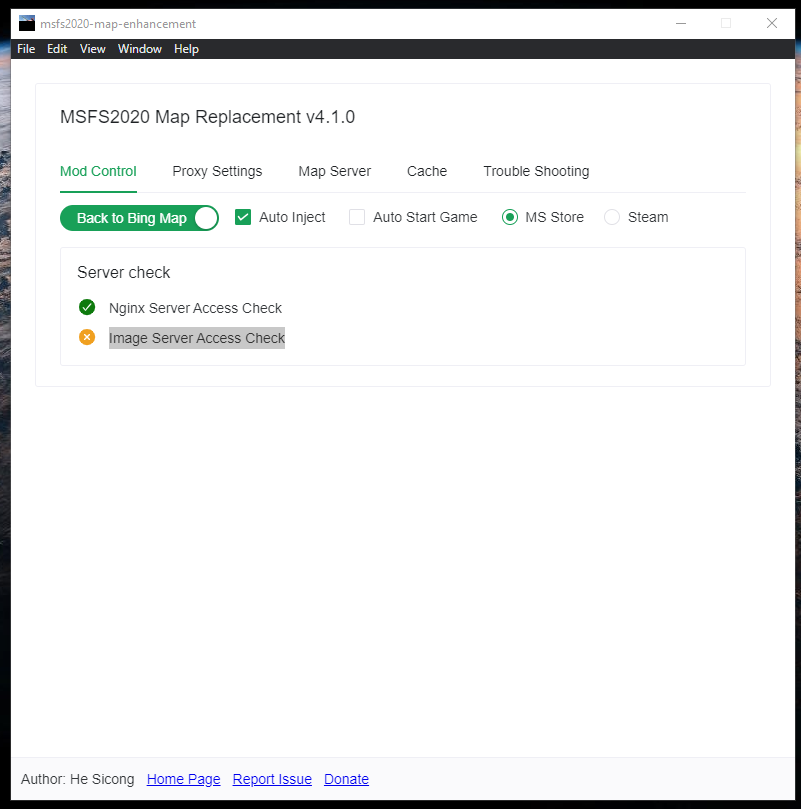Switch to the Proxy Settings tab
Viewport: 801px width, 809px height.
coord(217,171)
